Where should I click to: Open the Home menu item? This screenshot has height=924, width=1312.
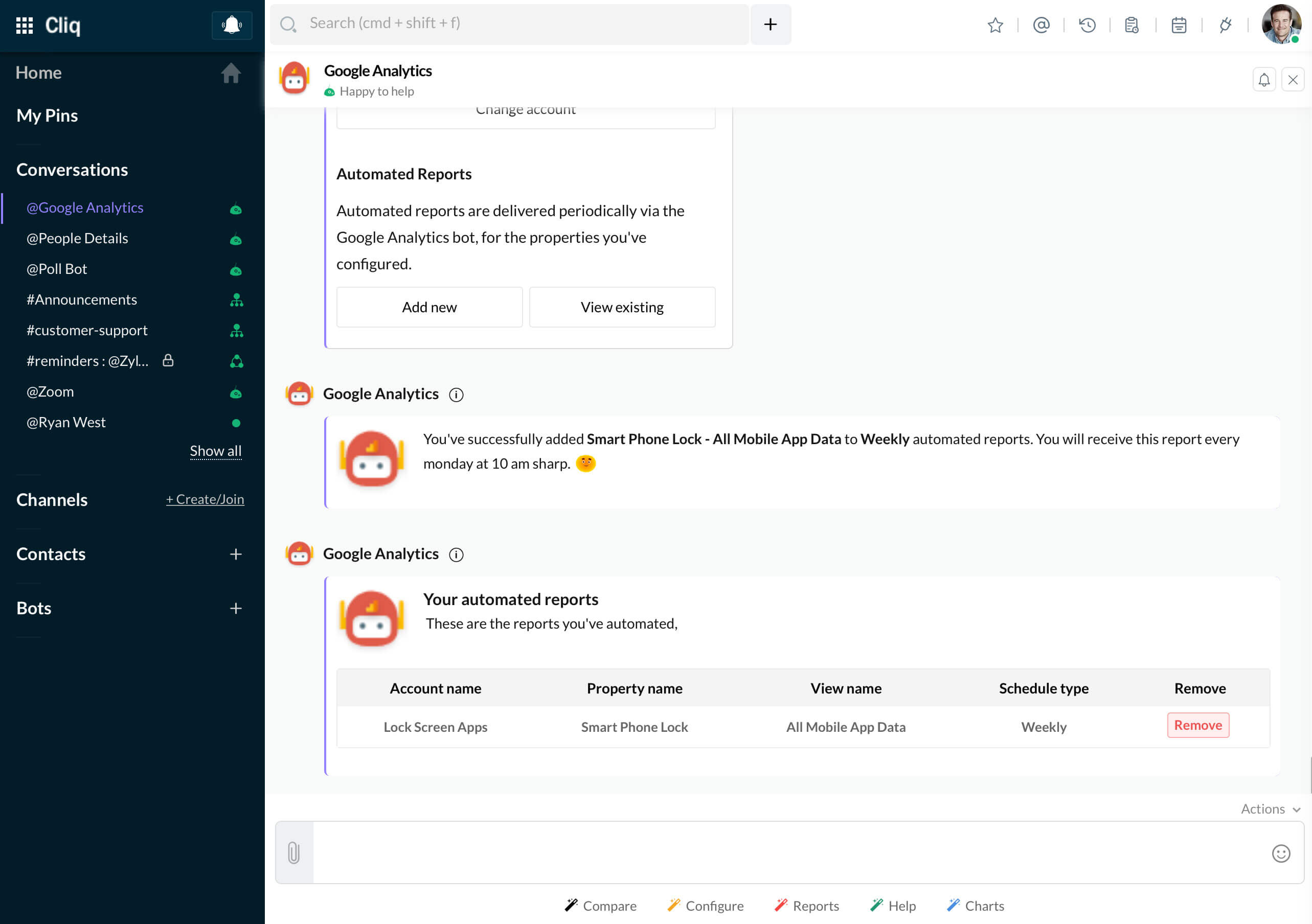coord(38,73)
